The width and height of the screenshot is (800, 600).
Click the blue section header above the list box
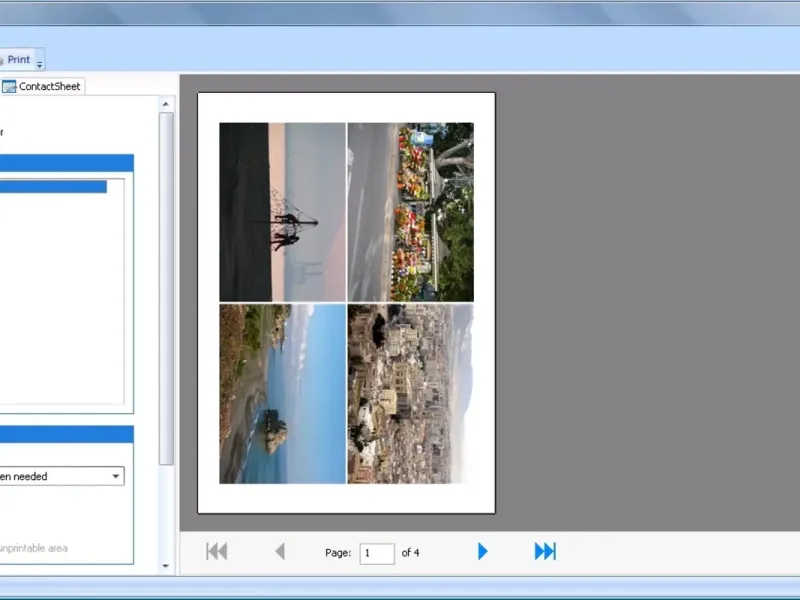(x=66, y=163)
